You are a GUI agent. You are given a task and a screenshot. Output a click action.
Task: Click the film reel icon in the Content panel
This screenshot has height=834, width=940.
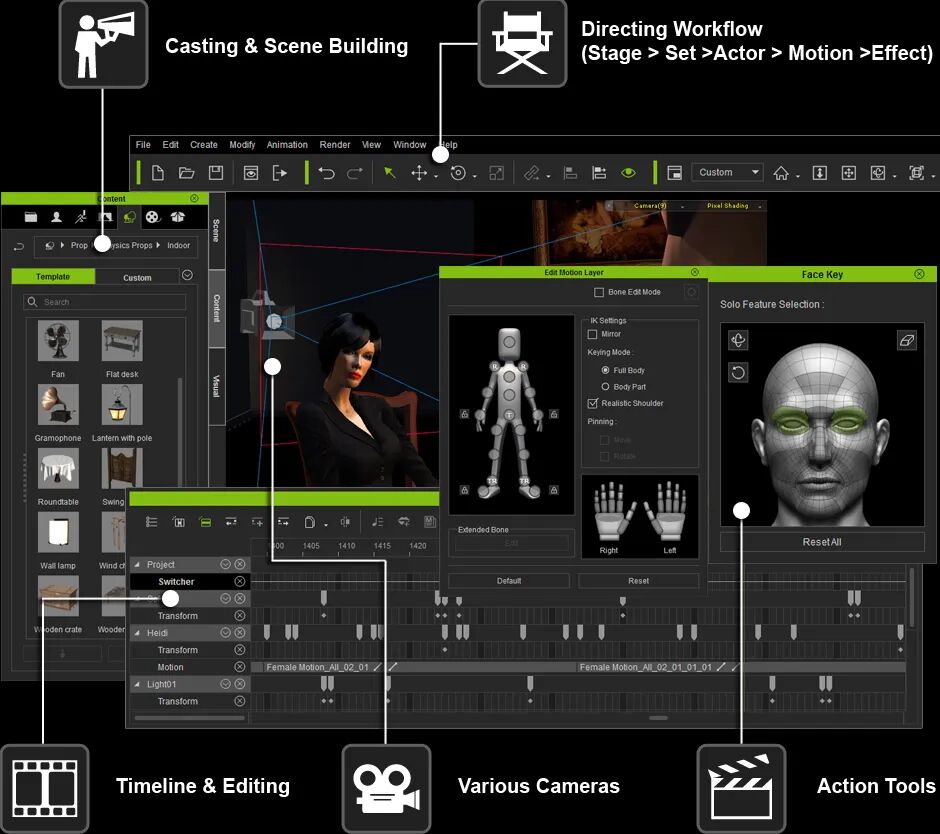152,217
